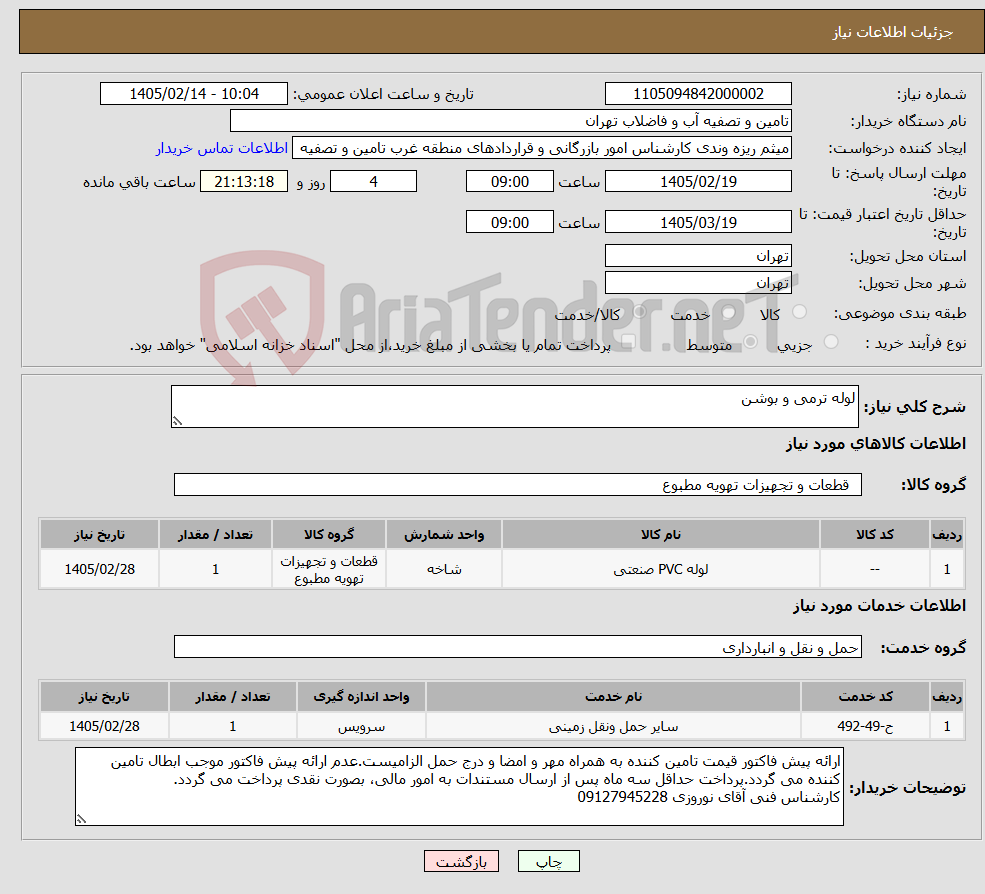Click section heading اطلاعات خدمات مورد نیاز
Image resolution: width=985 pixels, height=894 pixels.
[x=879, y=606]
